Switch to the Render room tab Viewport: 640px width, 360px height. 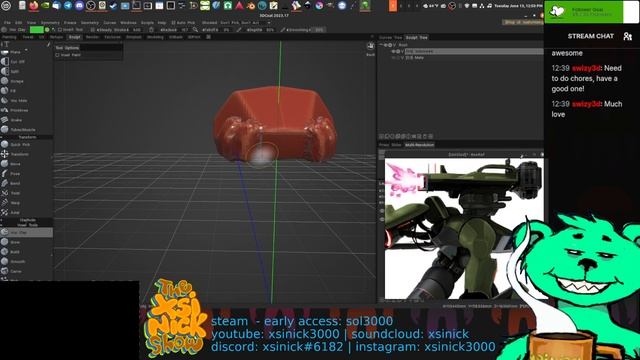[92, 37]
